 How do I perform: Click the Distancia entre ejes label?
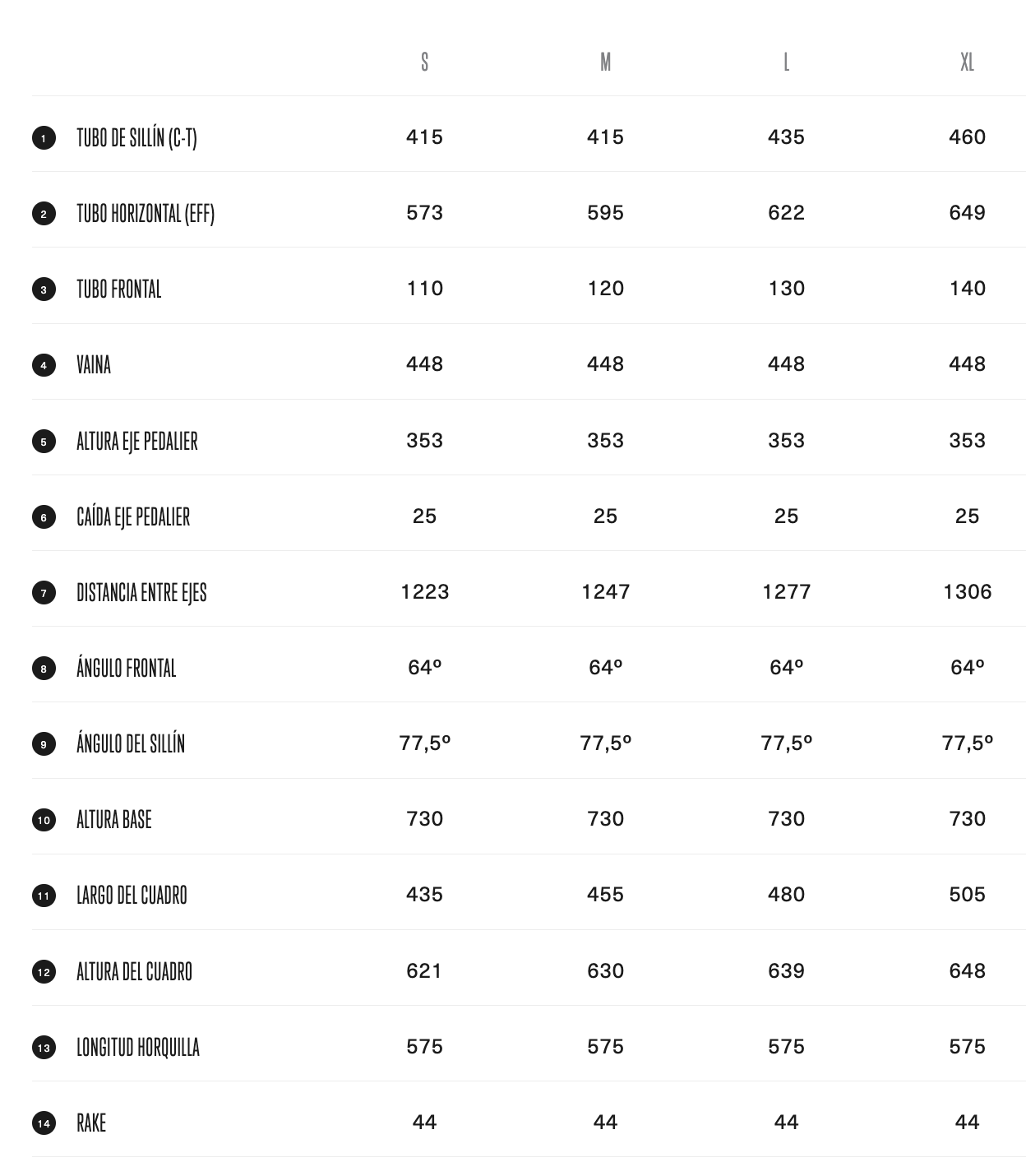(x=141, y=592)
